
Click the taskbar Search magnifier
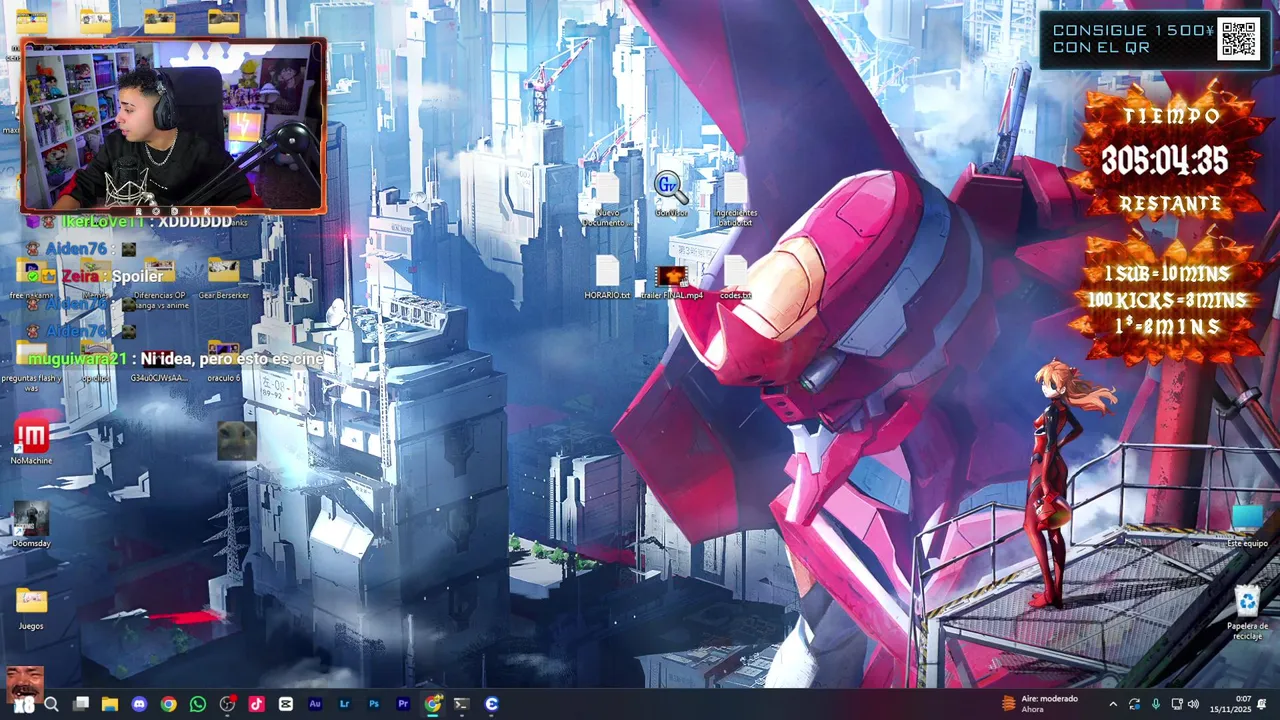52,704
